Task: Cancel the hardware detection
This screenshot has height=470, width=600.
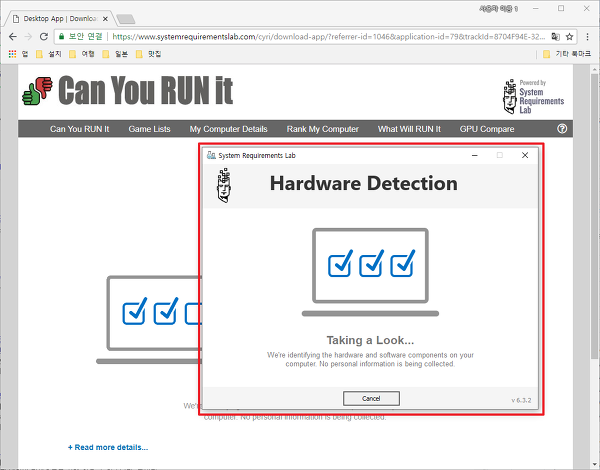Action: click(371, 398)
